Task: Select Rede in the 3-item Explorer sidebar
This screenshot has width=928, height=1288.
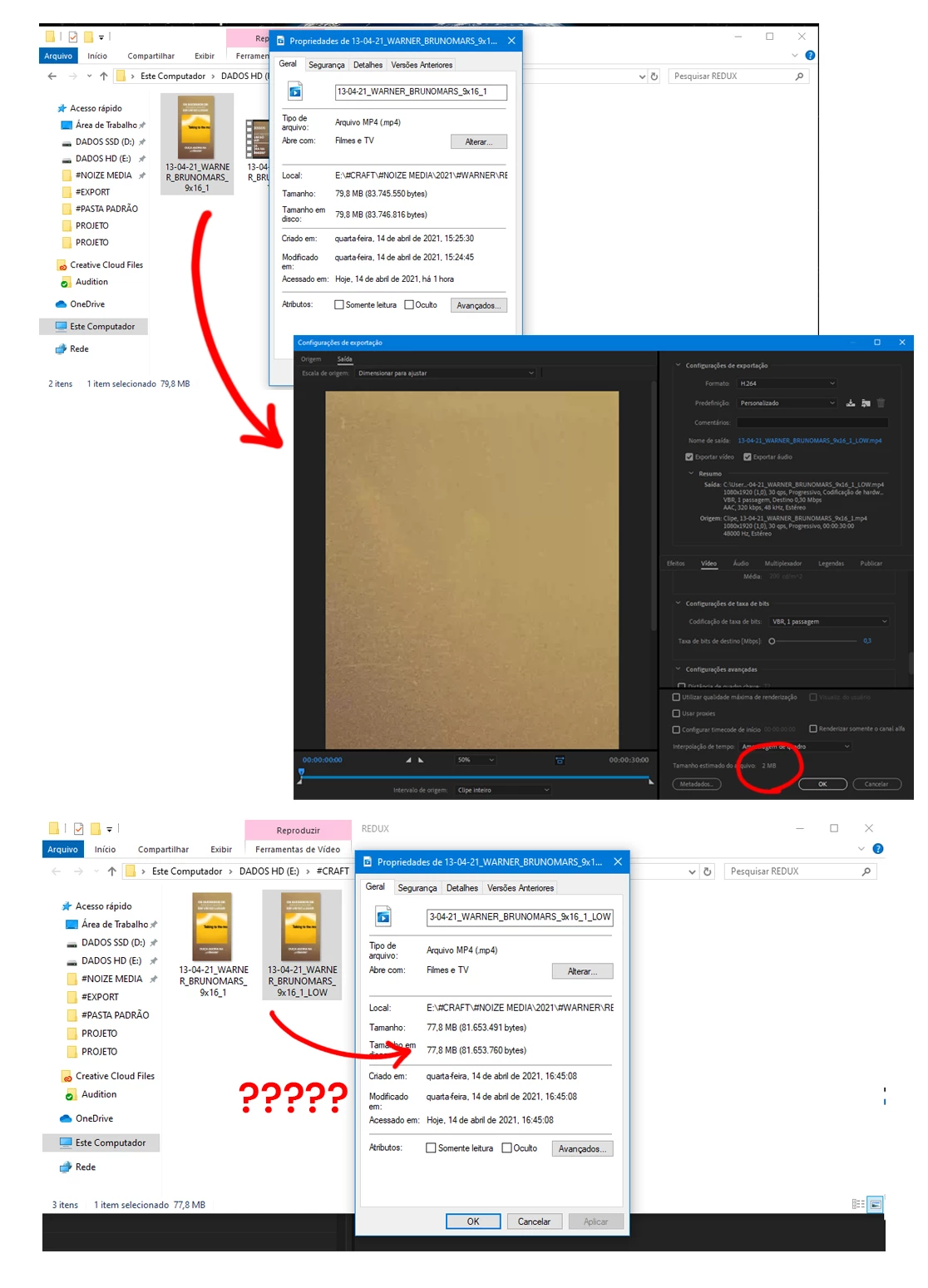Action: pos(86,1167)
